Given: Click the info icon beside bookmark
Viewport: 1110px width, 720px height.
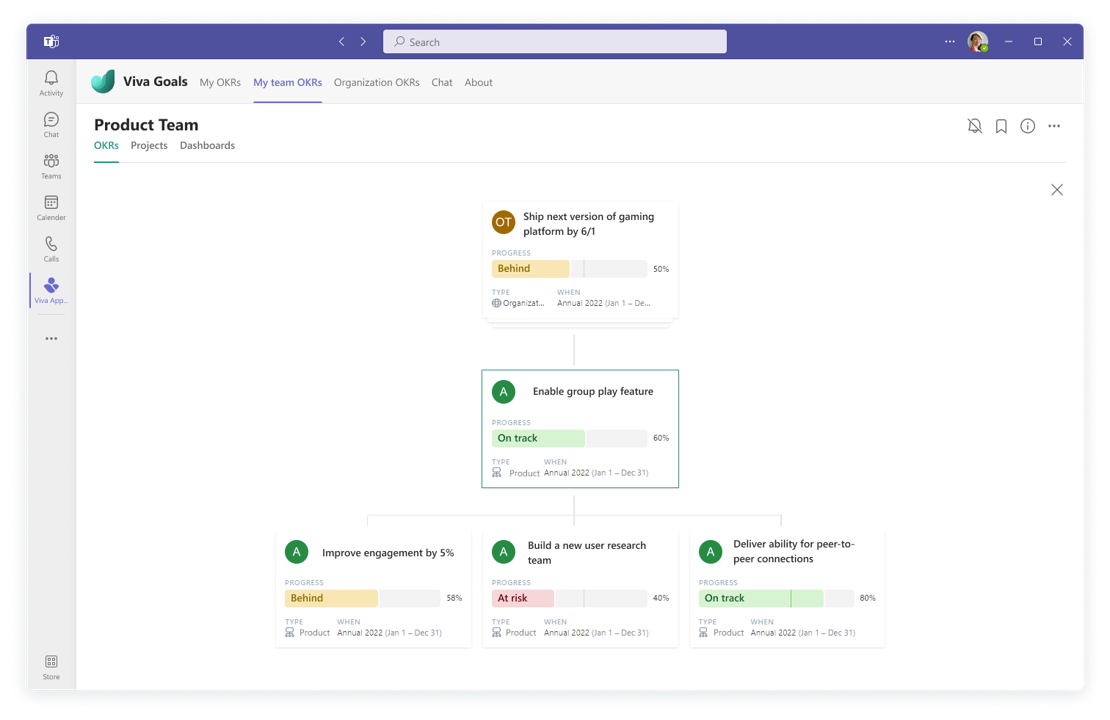Looking at the screenshot, I should pos(1027,126).
